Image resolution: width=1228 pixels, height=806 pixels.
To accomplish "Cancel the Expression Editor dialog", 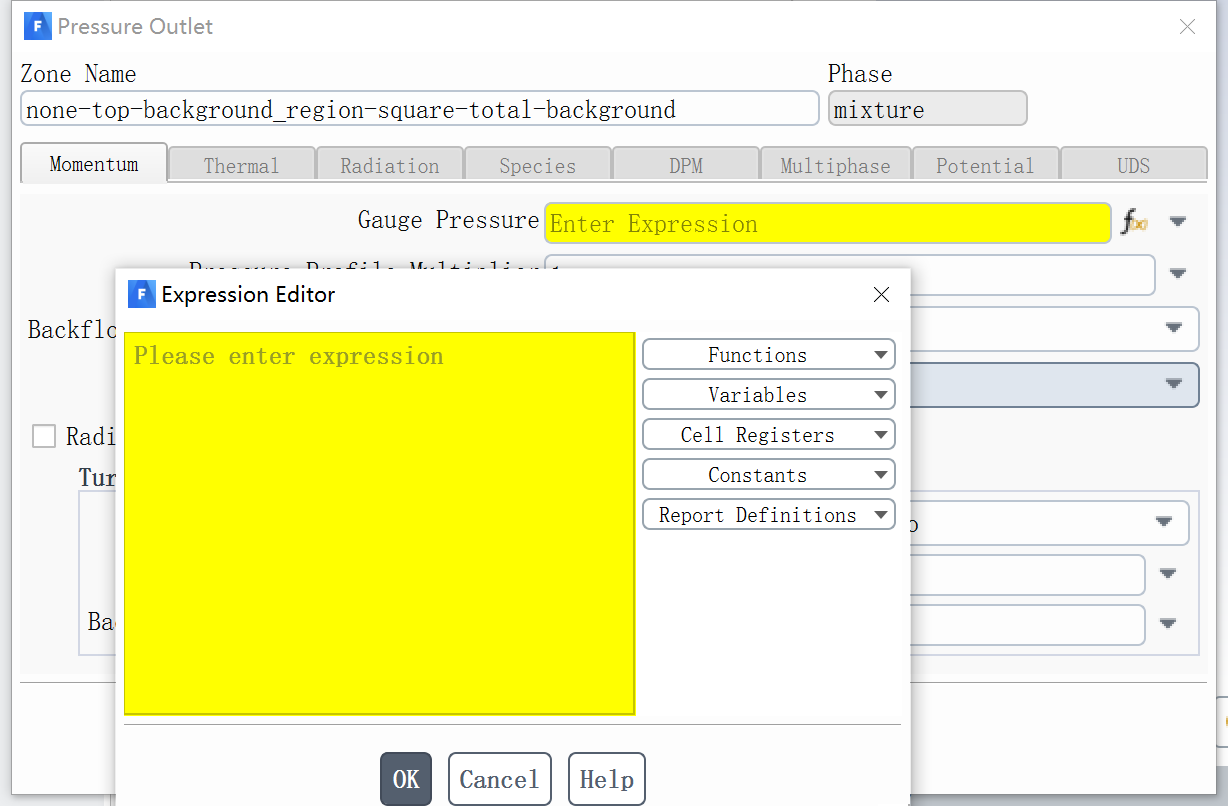I will pos(499,778).
